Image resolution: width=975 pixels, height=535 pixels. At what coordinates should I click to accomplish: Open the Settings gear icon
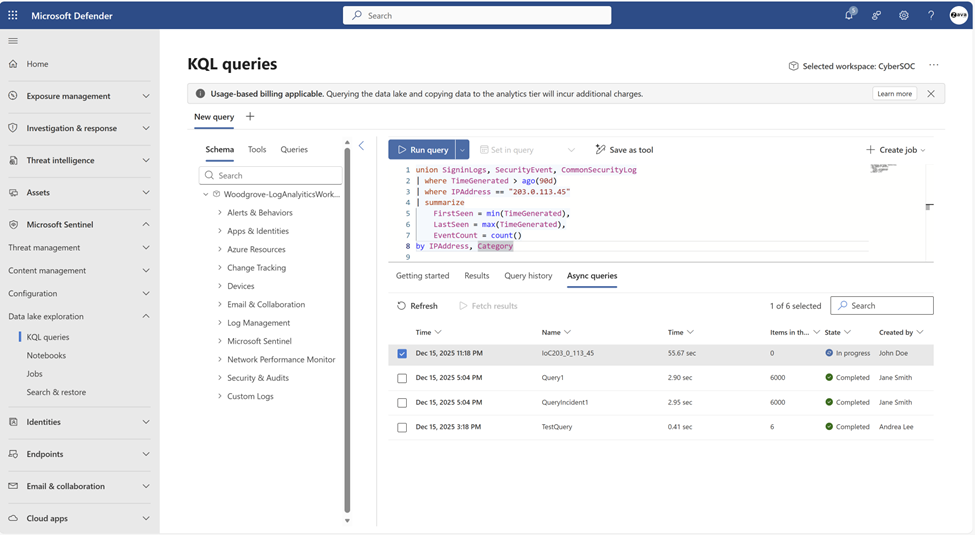pos(904,16)
